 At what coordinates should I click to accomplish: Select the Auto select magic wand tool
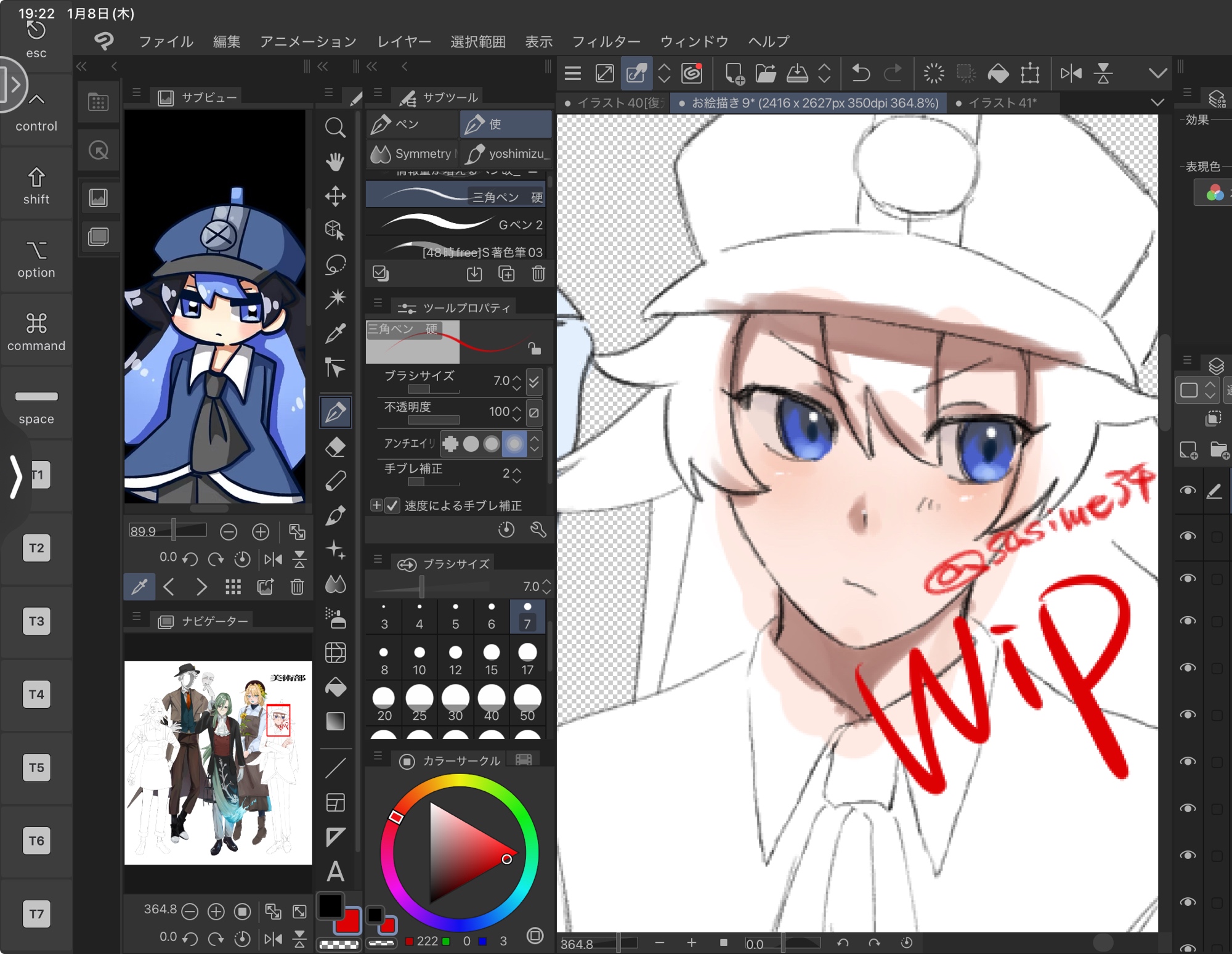(x=335, y=299)
